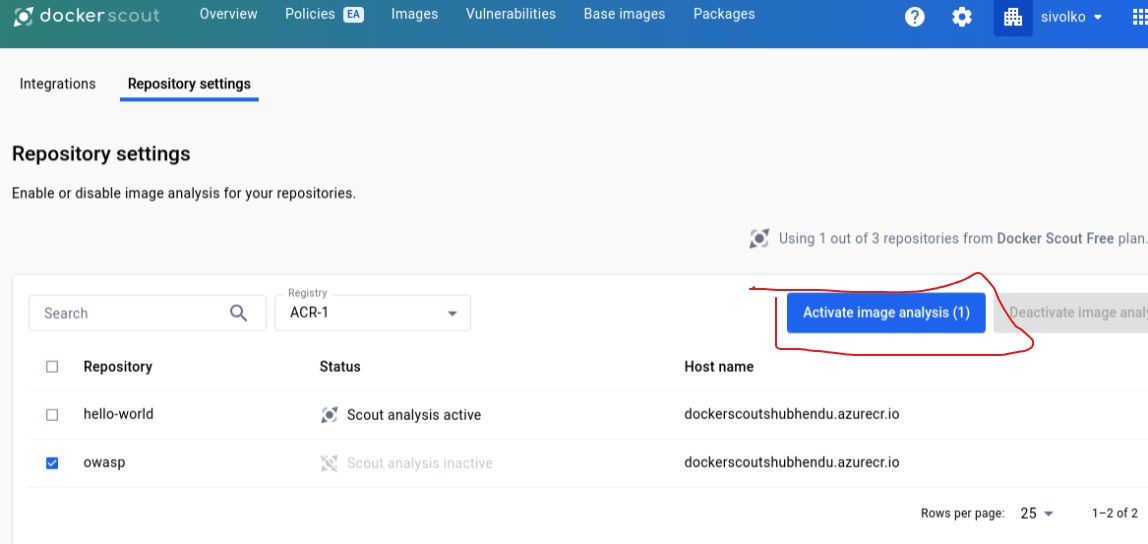
Task: Click the Scout analysis inactive icon
Action: (x=329, y=463)
